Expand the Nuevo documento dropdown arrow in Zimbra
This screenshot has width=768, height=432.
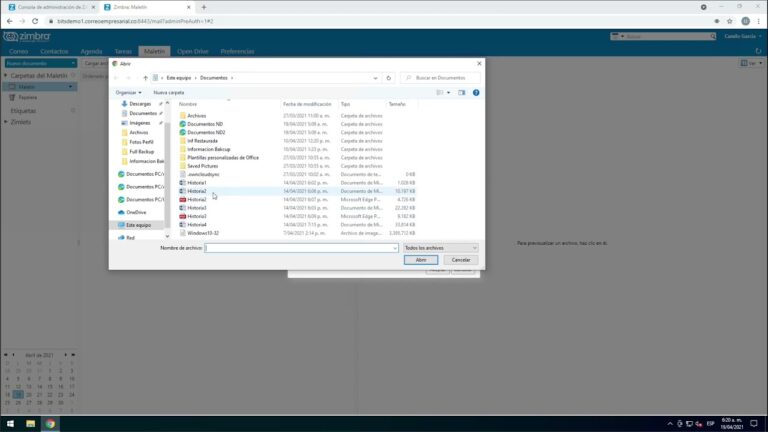click(73, 63)
